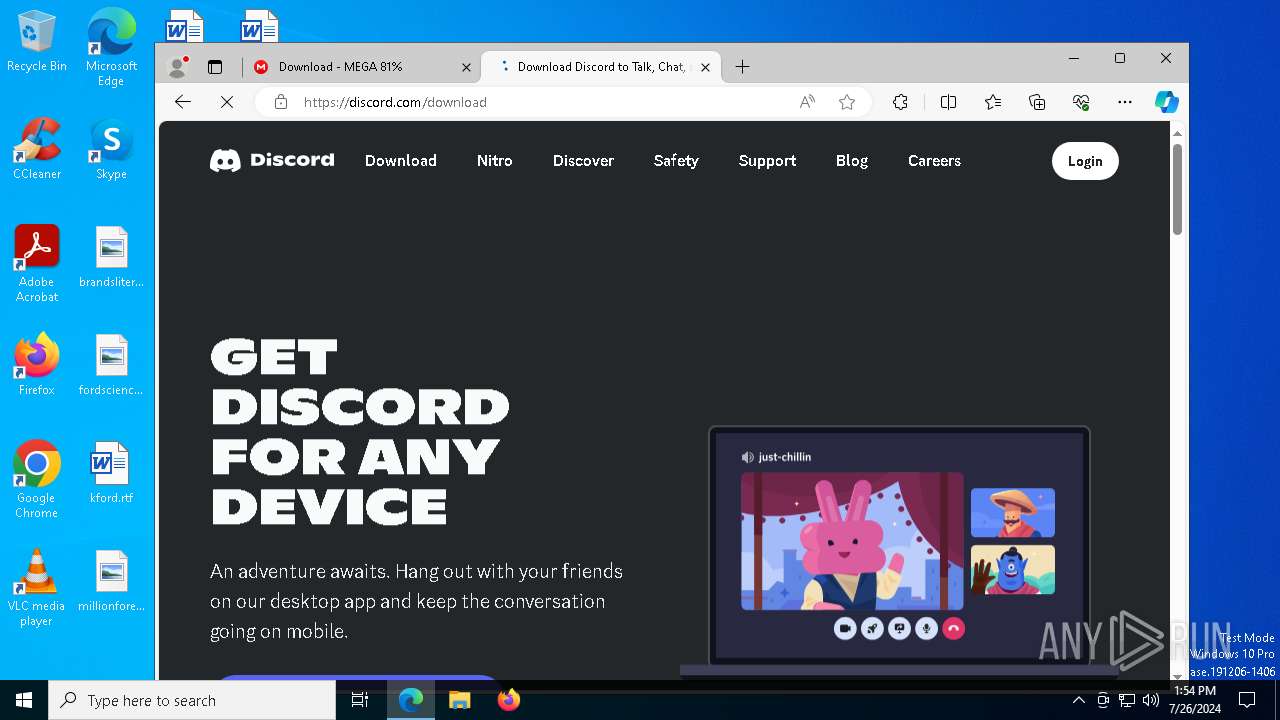Screen dimensions: 1280x720
Task: Open Discover in Discord navigation
Action: (x=583, y=160)
